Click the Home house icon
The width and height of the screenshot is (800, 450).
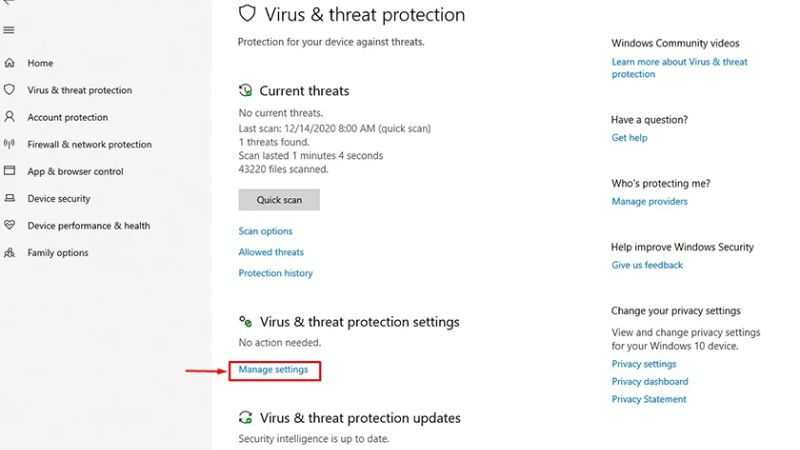pyautogui.click(x=9, y=63)
